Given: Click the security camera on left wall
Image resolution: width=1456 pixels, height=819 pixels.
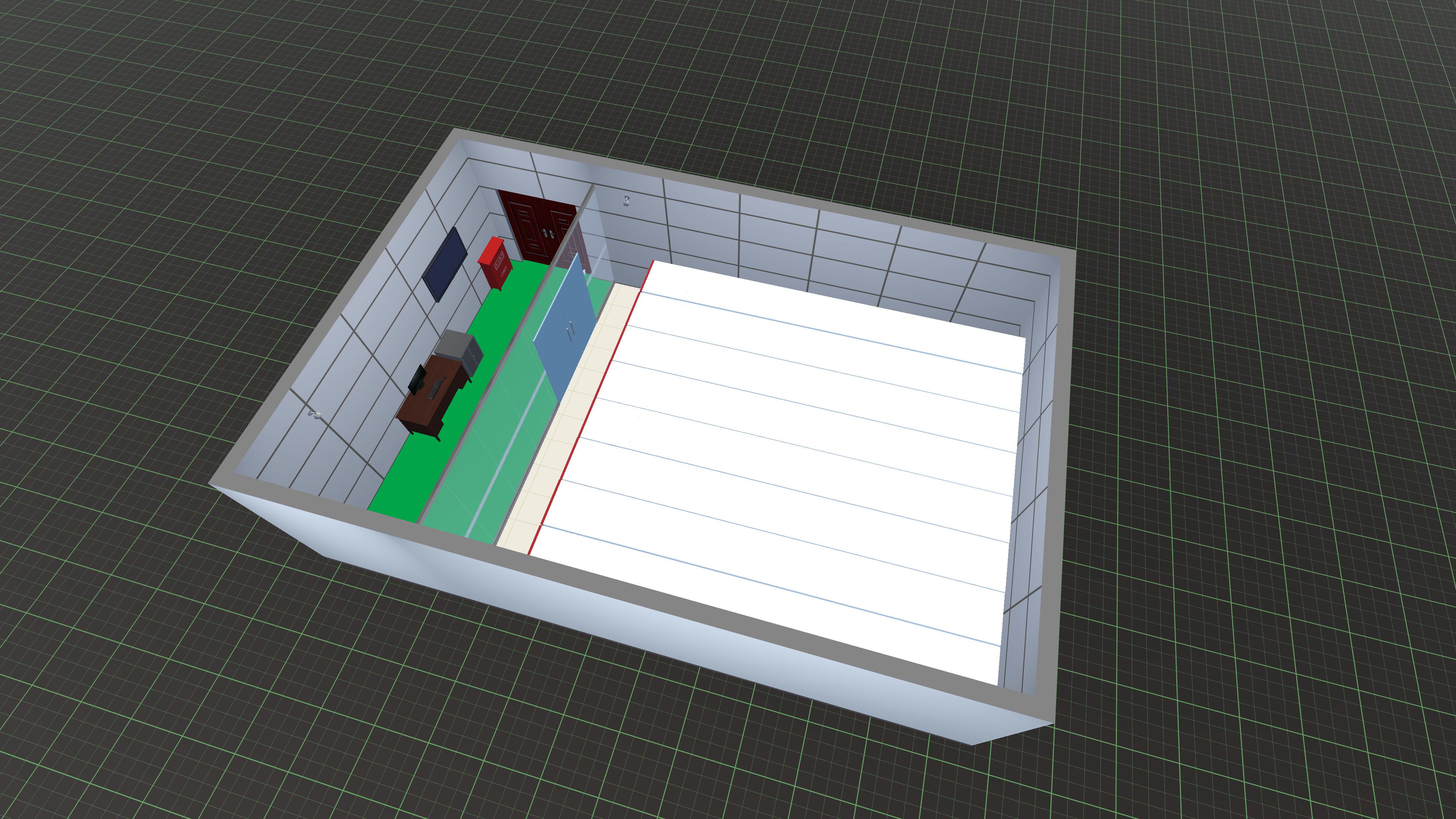Looking at the screenshot, I should coord(314,415).
